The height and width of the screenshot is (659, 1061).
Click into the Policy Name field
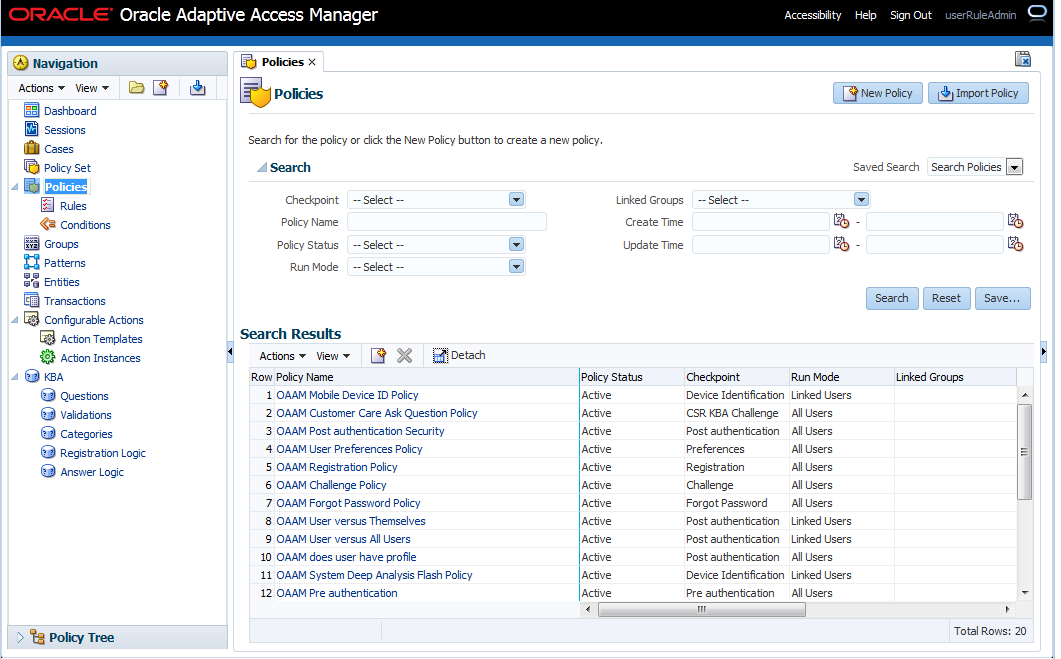447,222
